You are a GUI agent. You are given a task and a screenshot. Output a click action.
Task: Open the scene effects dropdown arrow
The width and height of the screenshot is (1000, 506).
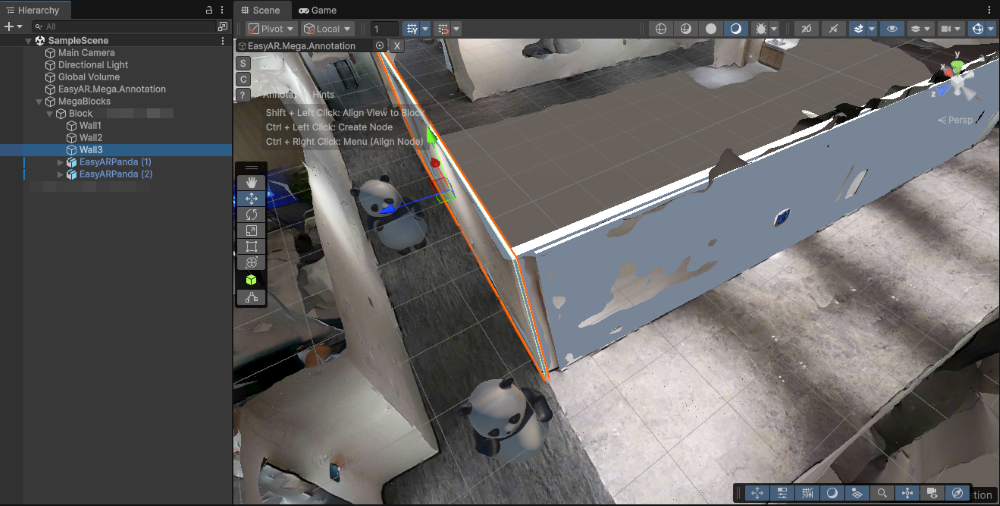[x=872, y=29]
